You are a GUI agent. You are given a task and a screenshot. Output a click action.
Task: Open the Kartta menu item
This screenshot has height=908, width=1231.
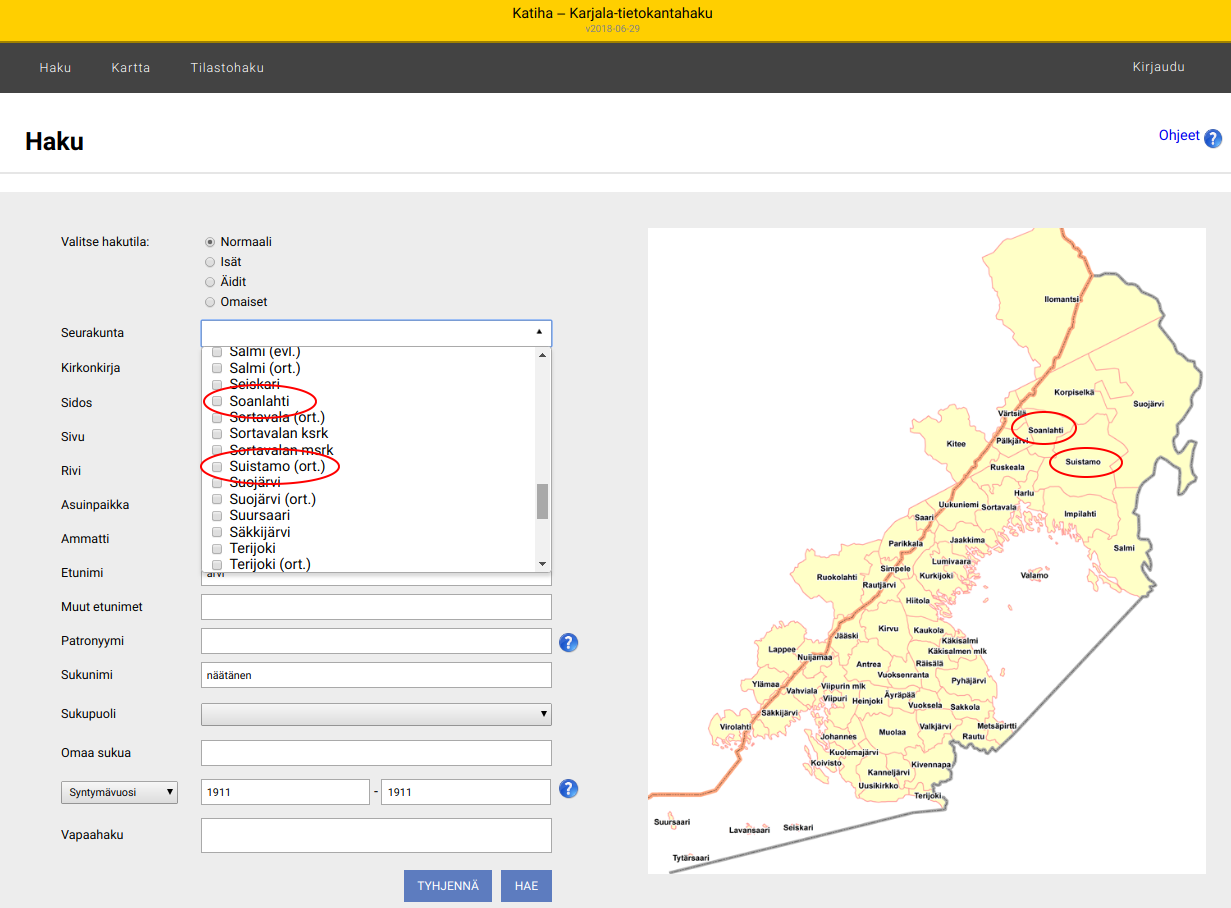coord(131,68)
